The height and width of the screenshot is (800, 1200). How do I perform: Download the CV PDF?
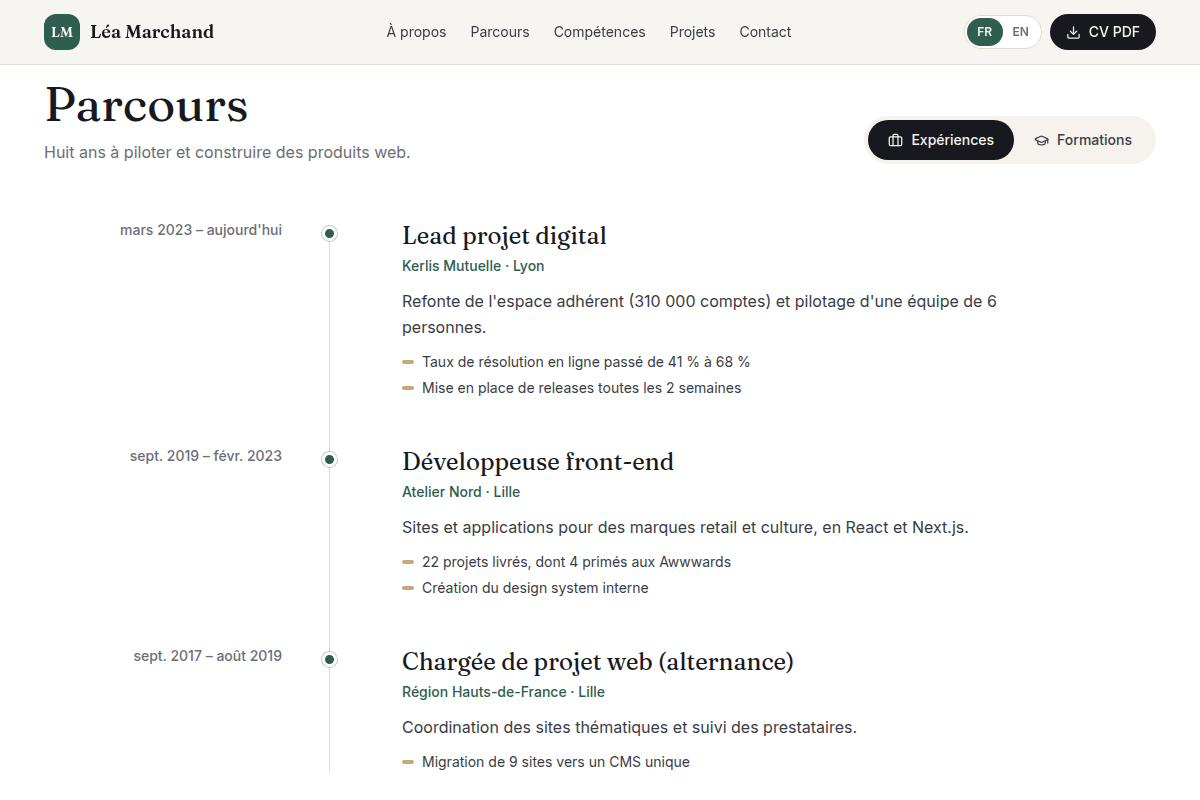1103,32
